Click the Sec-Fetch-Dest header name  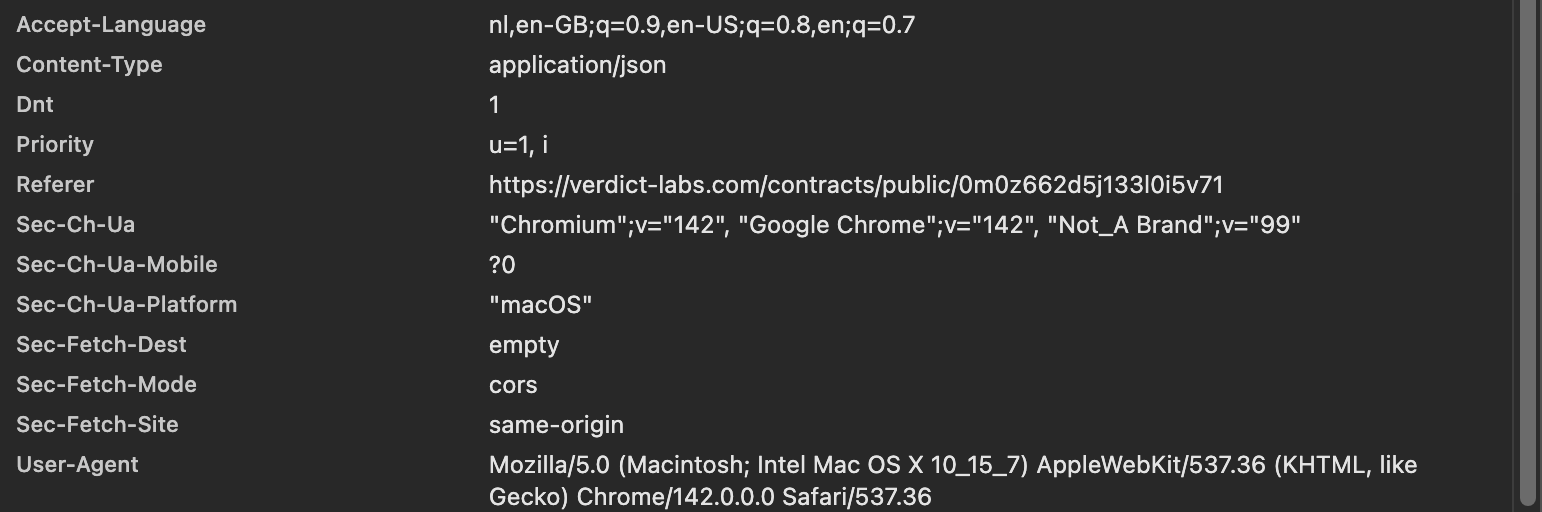tap(101, 345)
